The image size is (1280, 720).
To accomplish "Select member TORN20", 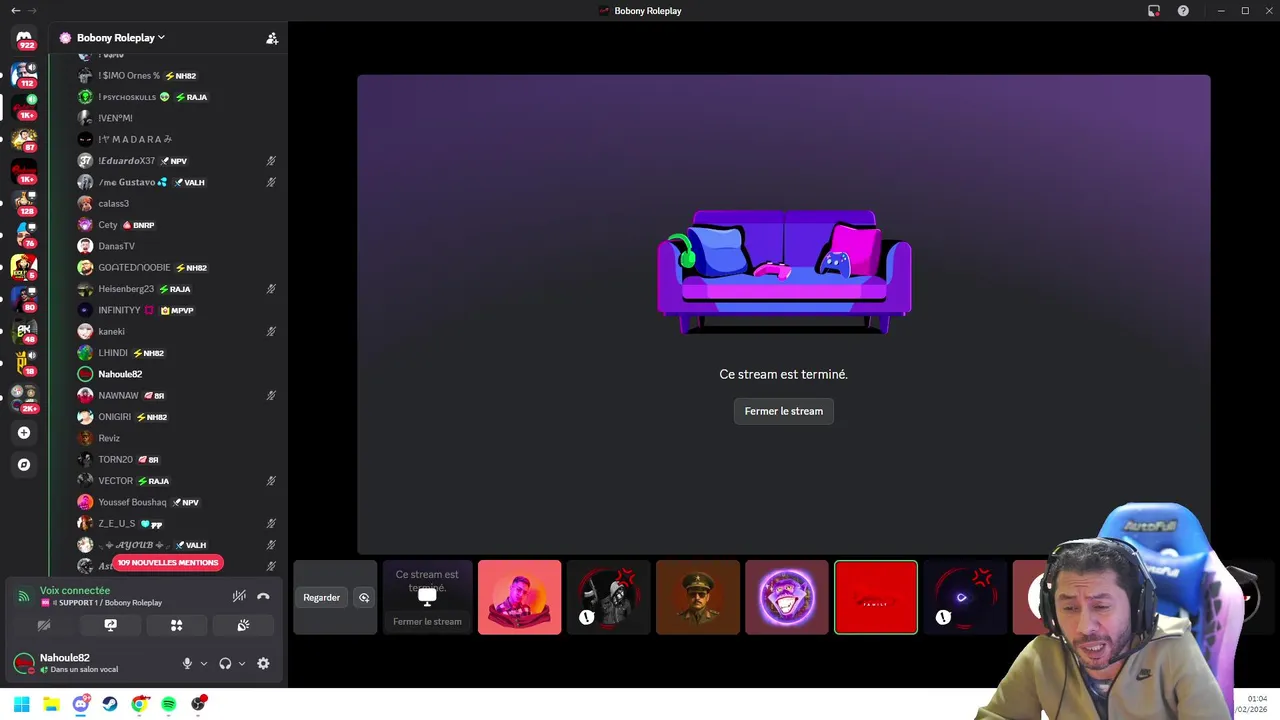I will [115, 459].
